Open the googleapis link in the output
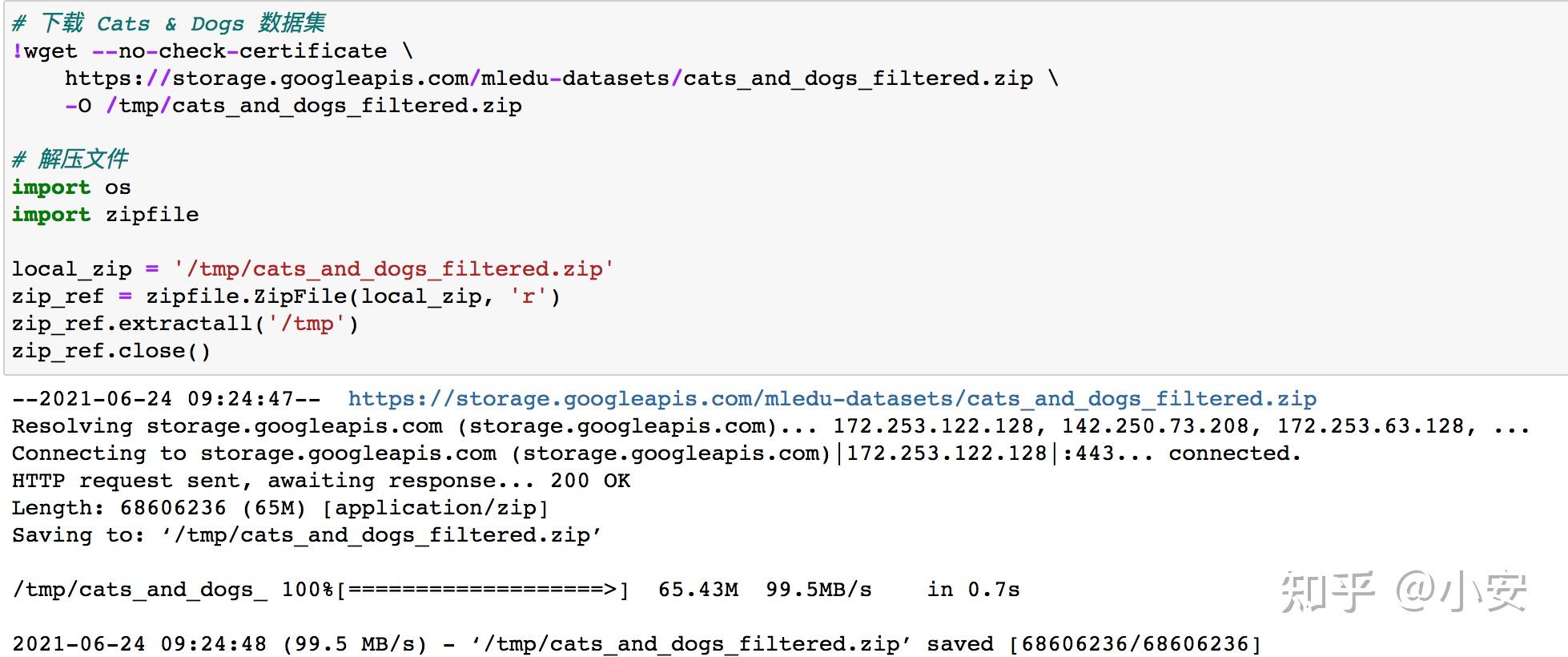The width and height of the screenshot is (1568, 657). click(x=831, y=399)
